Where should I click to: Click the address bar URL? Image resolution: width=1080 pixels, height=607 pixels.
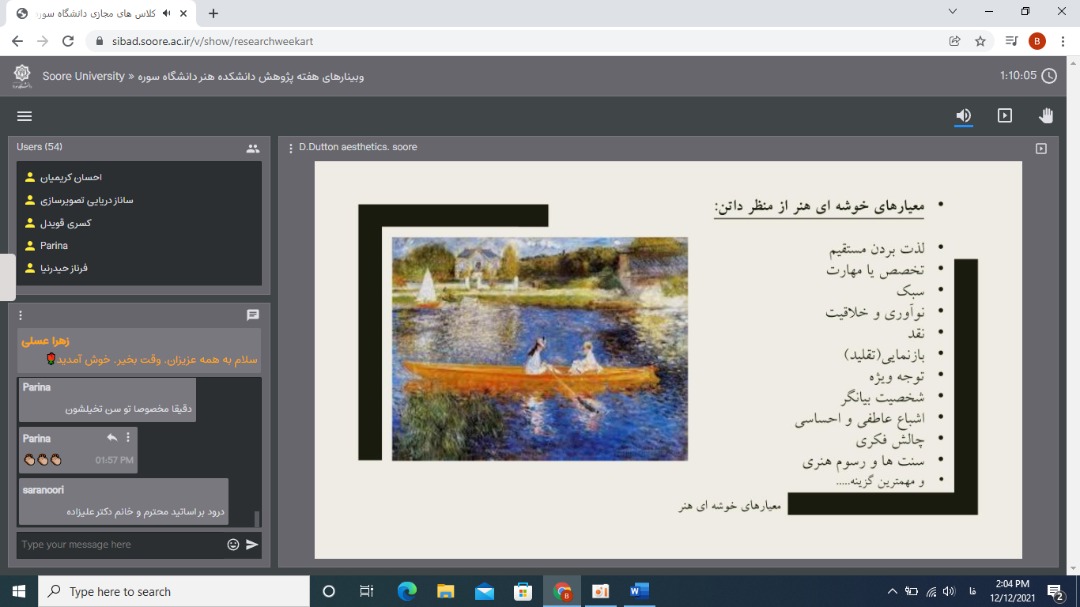point(212,41)
